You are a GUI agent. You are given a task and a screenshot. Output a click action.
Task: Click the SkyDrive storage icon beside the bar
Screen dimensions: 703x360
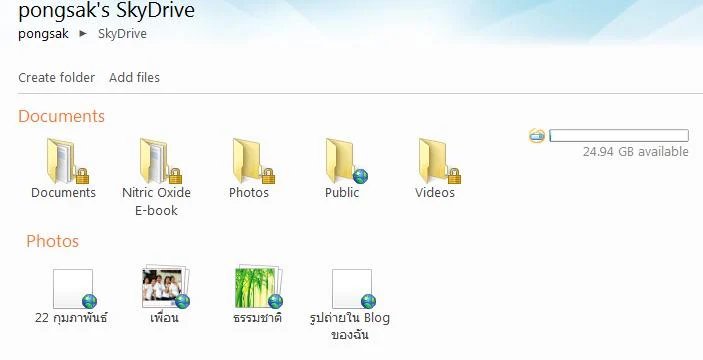pos(537,135)
